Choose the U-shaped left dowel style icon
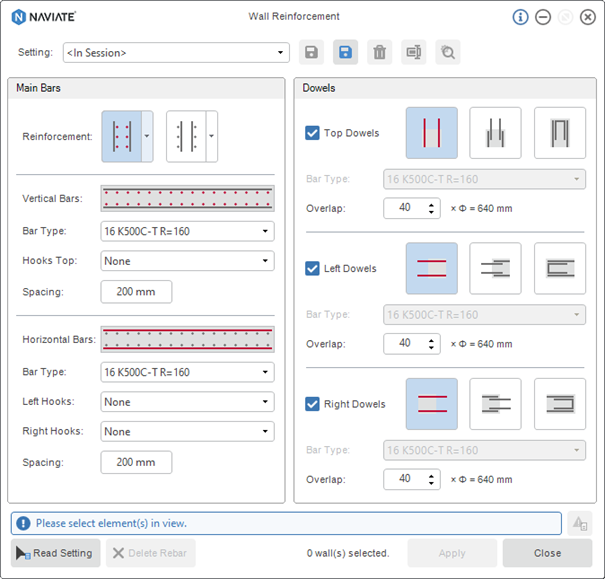 coord(559,268)
